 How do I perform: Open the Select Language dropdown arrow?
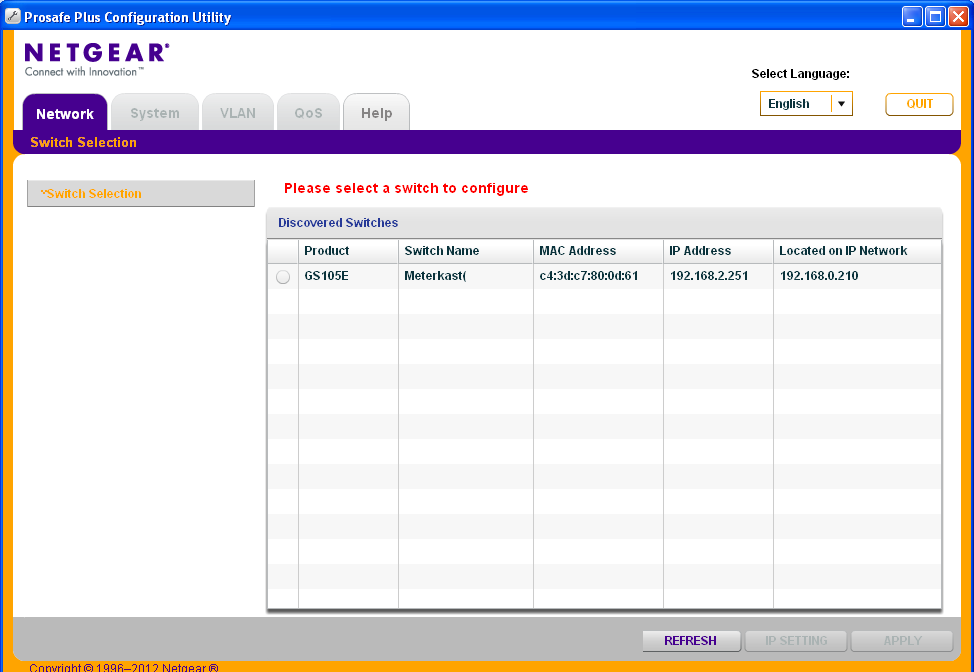tap(842, 104)
